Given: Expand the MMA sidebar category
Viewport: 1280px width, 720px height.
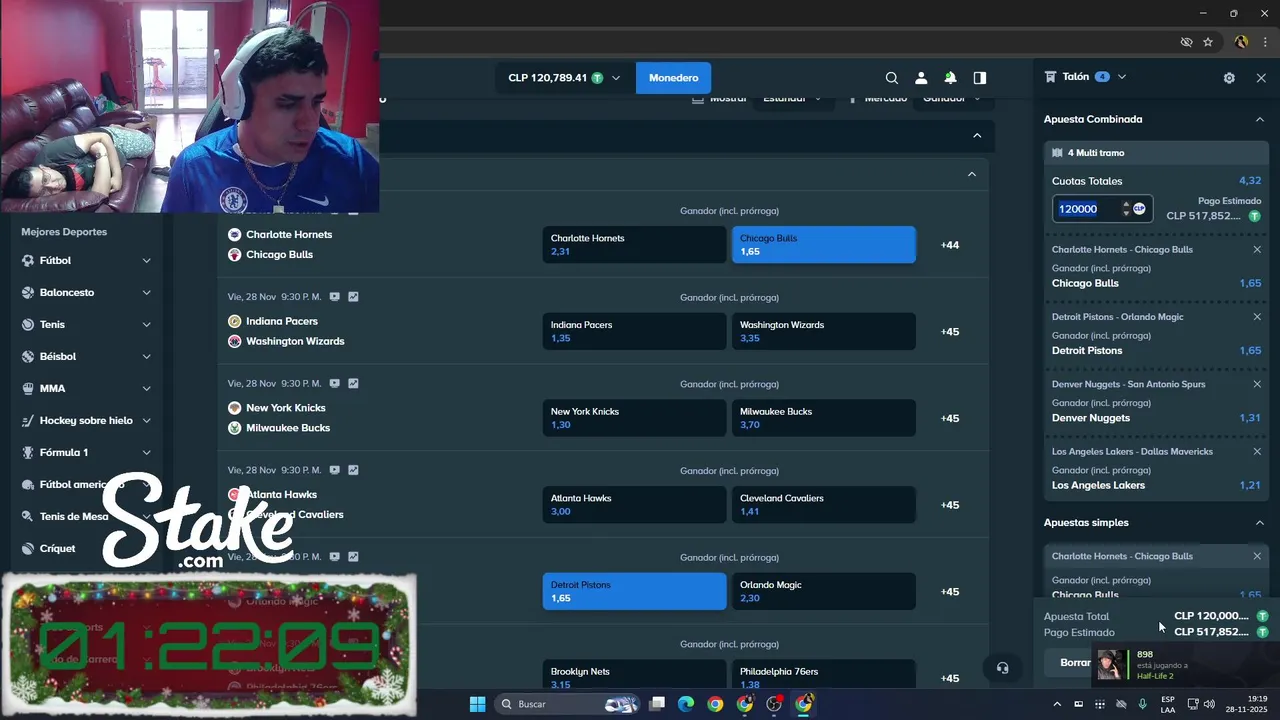Looking at the screenshot, I should (x=146, y=388).
